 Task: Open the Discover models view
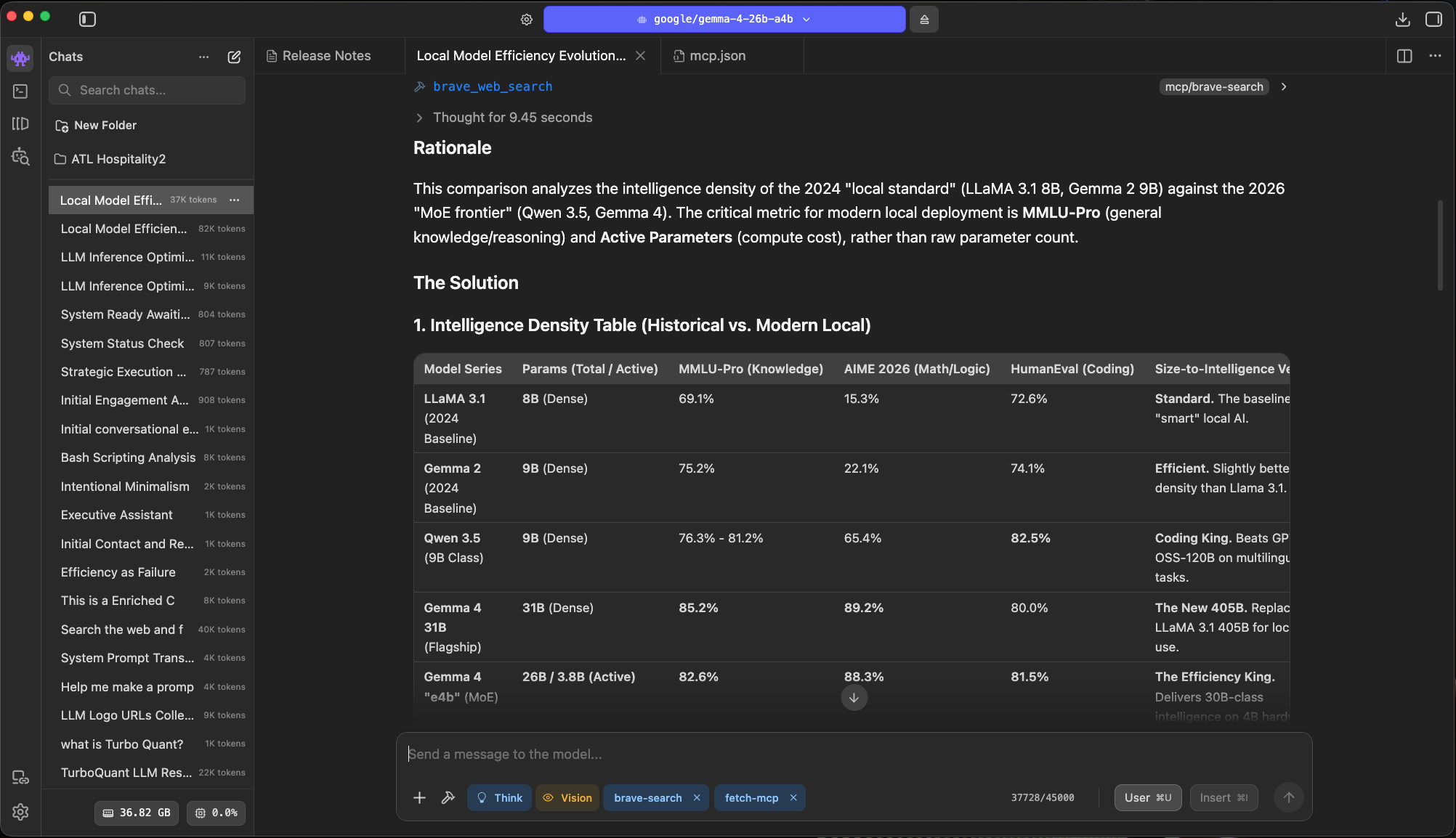pyautogui.click(x=20, y=156)
